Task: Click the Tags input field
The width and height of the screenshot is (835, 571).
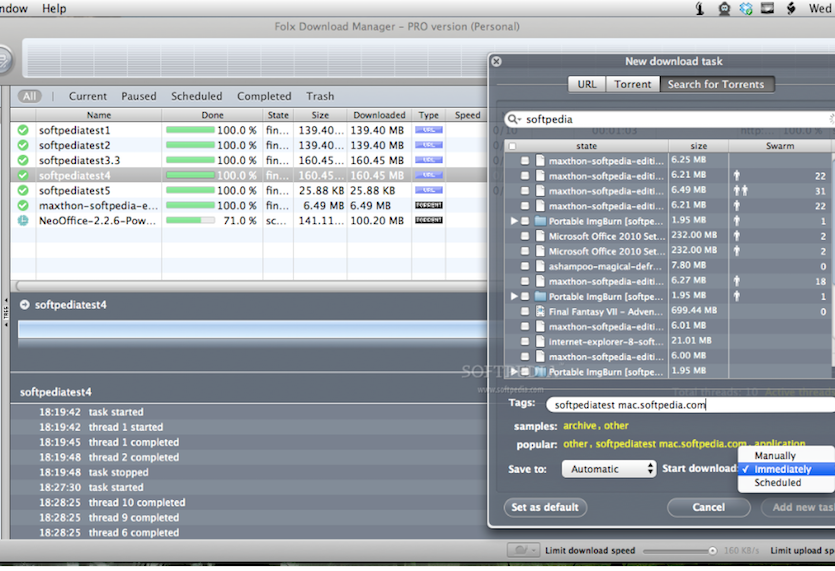Action: [691, 405]
